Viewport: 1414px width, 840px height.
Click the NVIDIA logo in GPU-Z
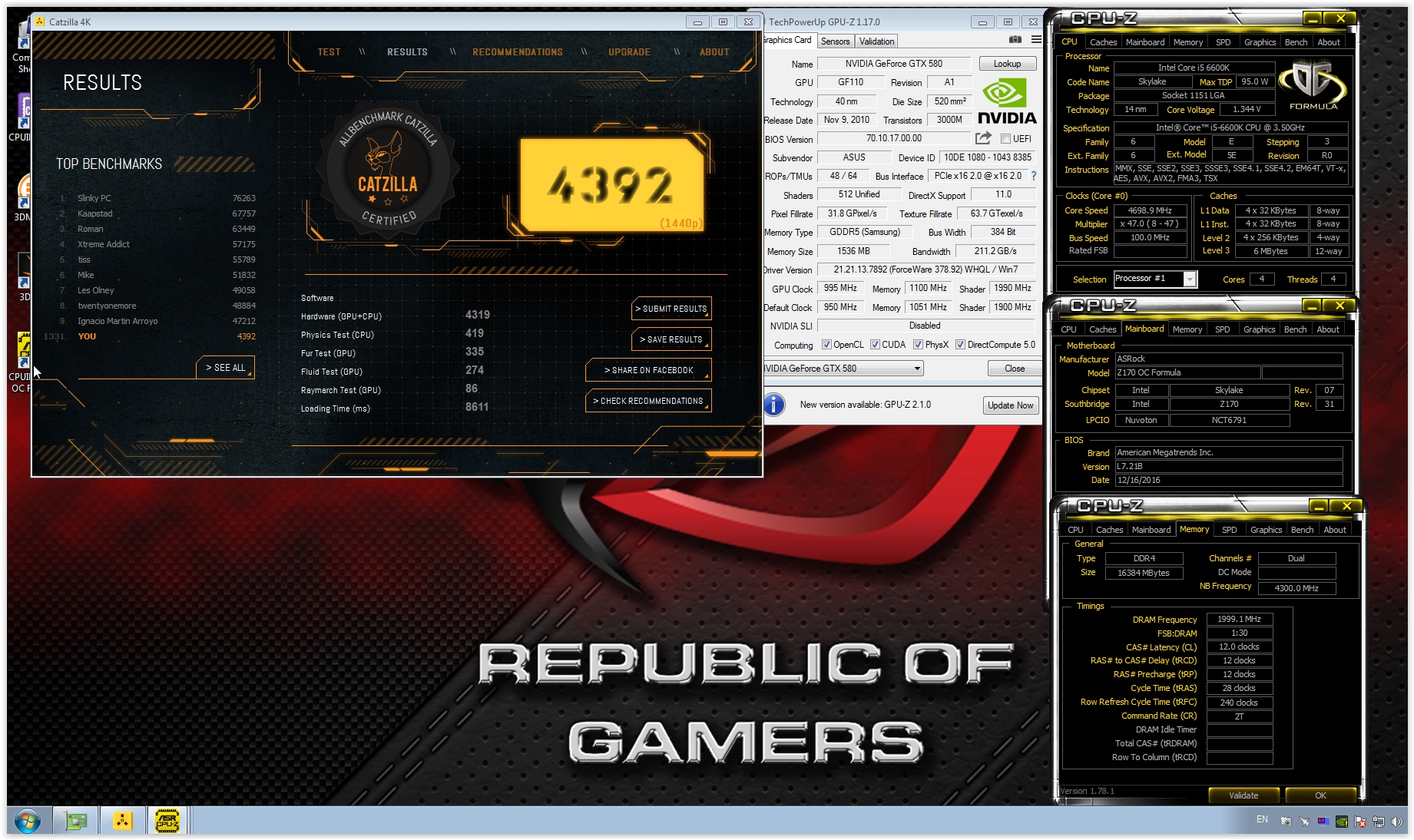[x=1006, y=102]
